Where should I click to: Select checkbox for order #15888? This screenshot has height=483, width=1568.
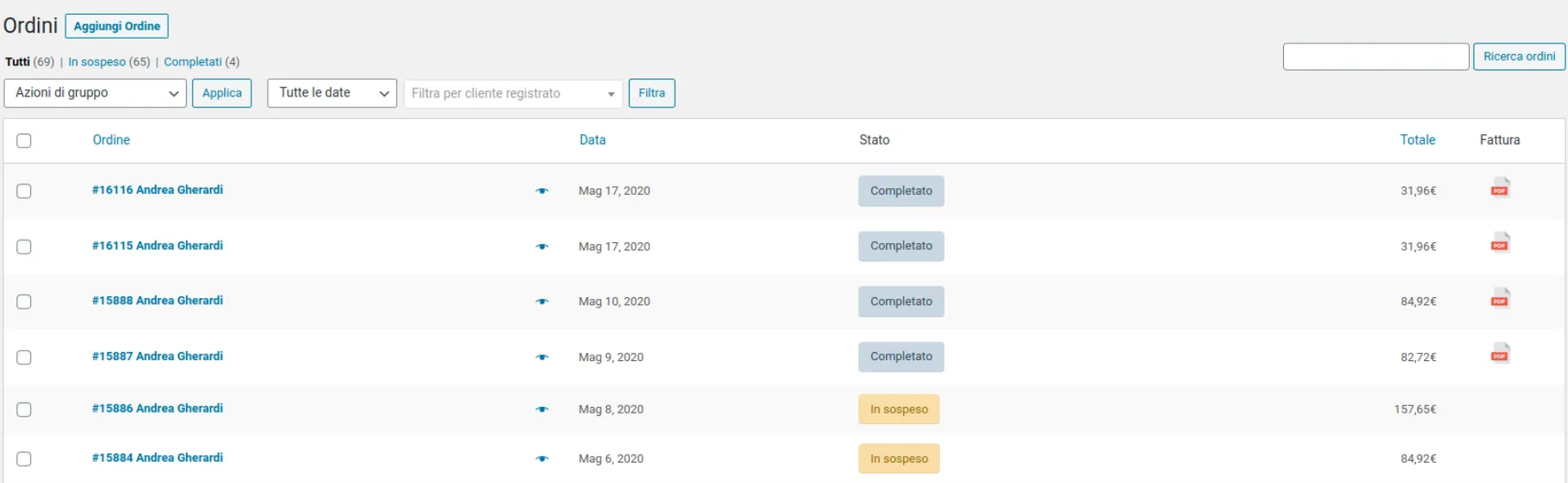point(24,301)
